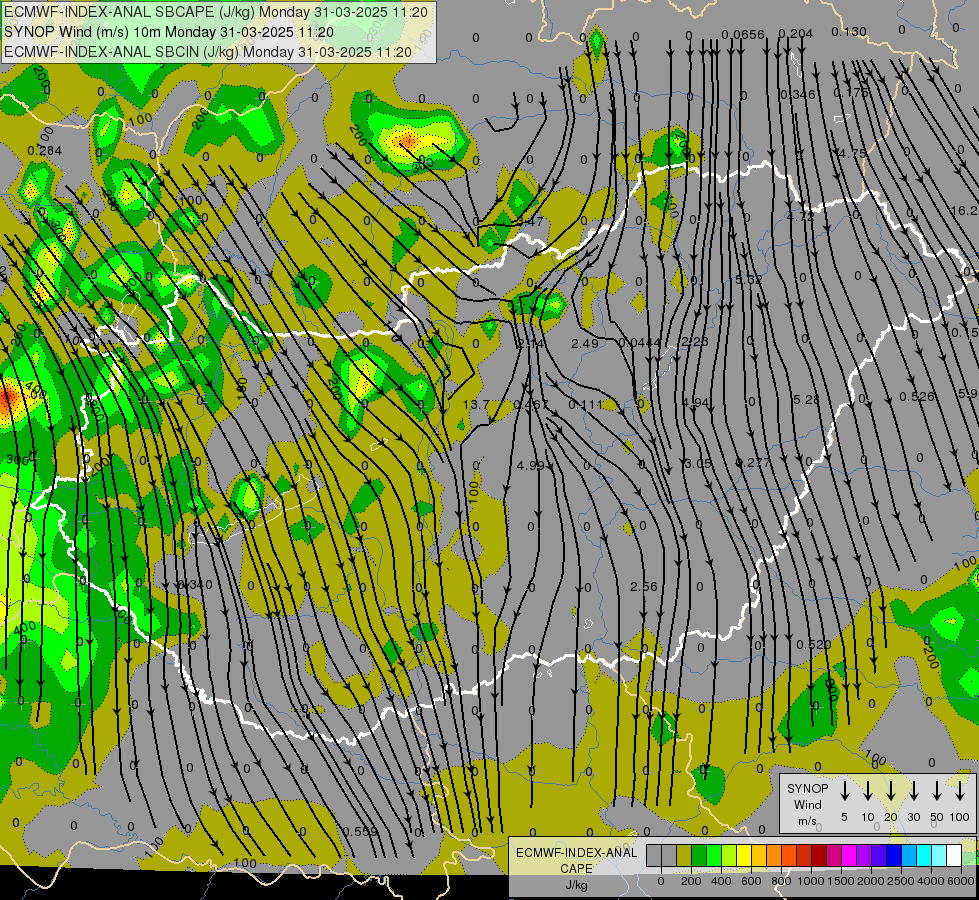Pick the yellow-green CAPE legend swatch

coord(729,855)
